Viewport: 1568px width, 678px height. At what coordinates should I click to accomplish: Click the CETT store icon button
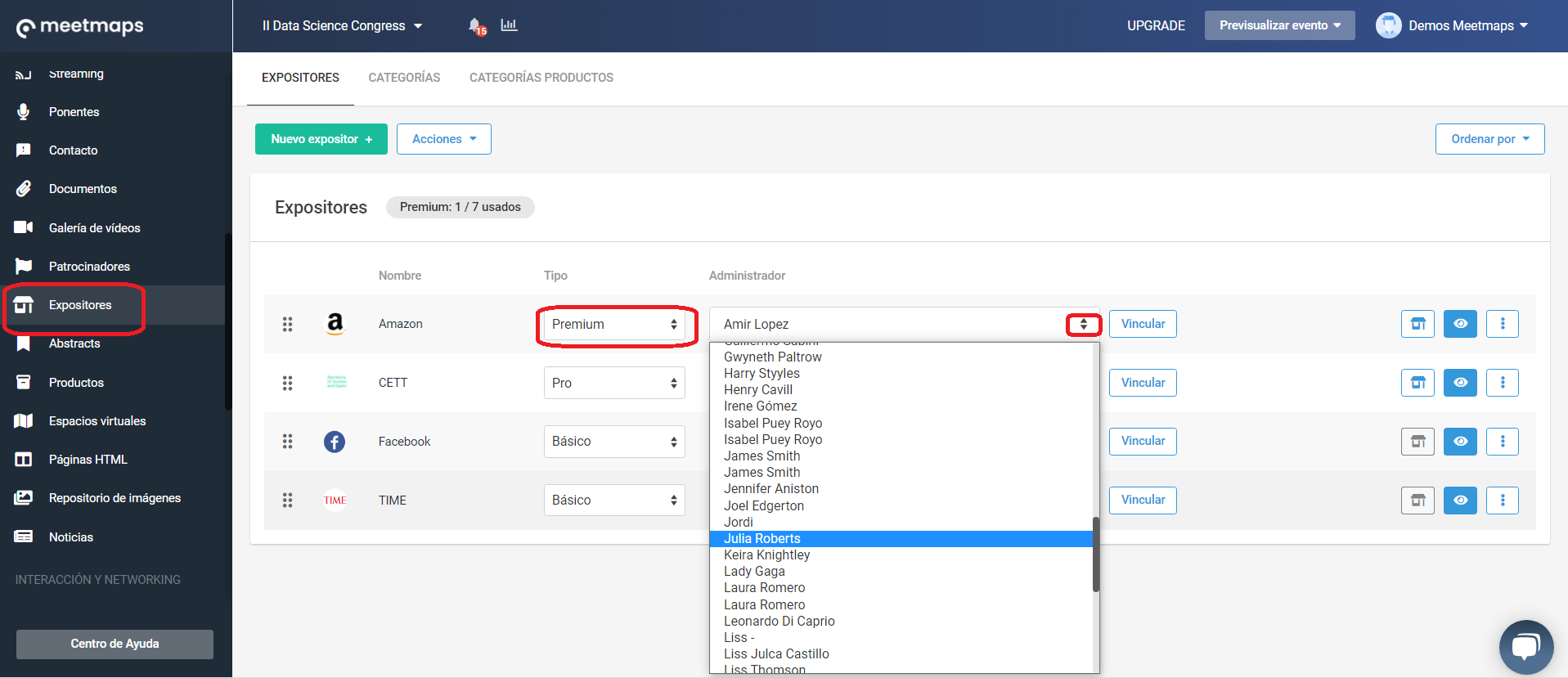(1417, 383)
